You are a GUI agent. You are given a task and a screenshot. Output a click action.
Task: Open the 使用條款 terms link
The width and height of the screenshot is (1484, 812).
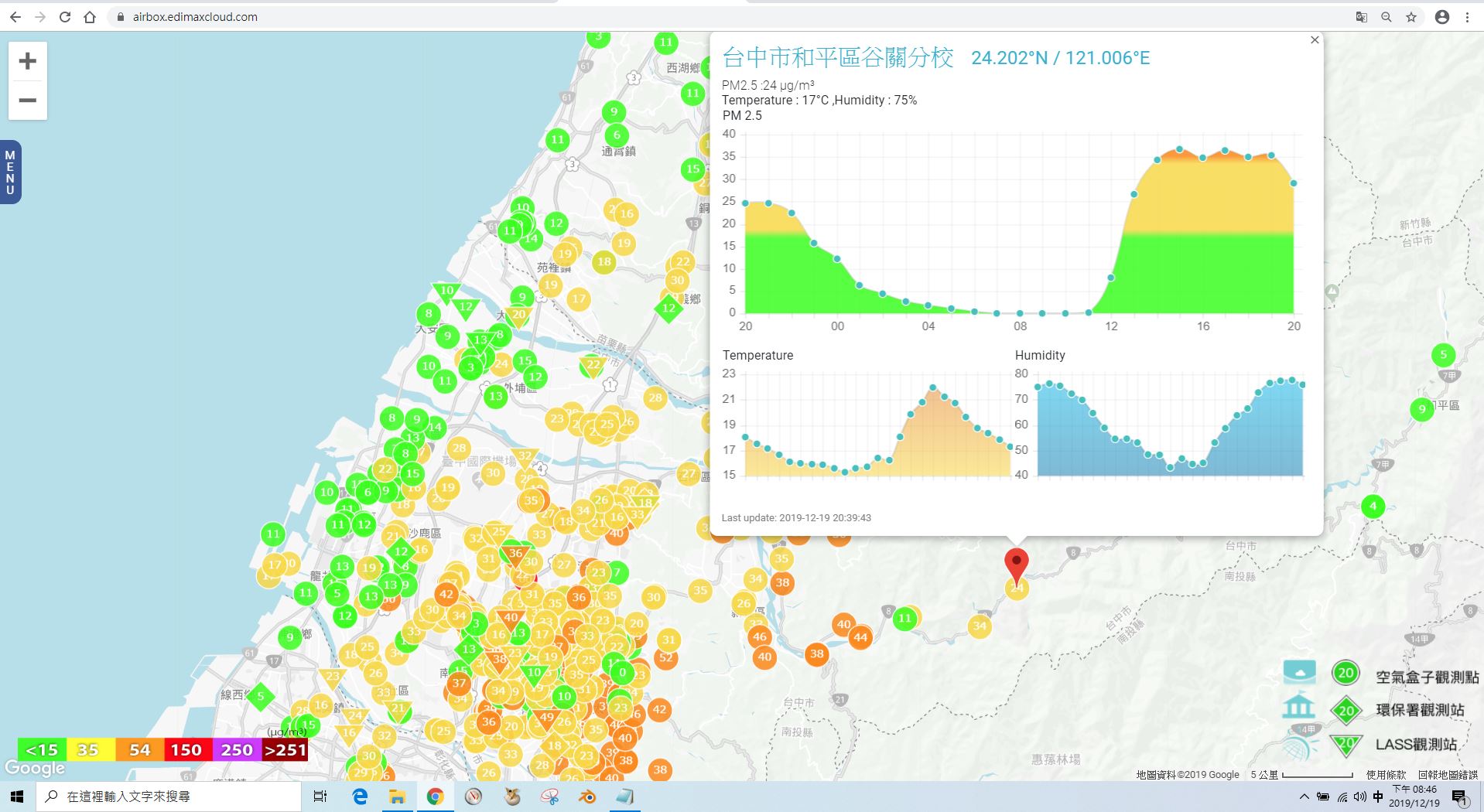tap(1386, 774)
